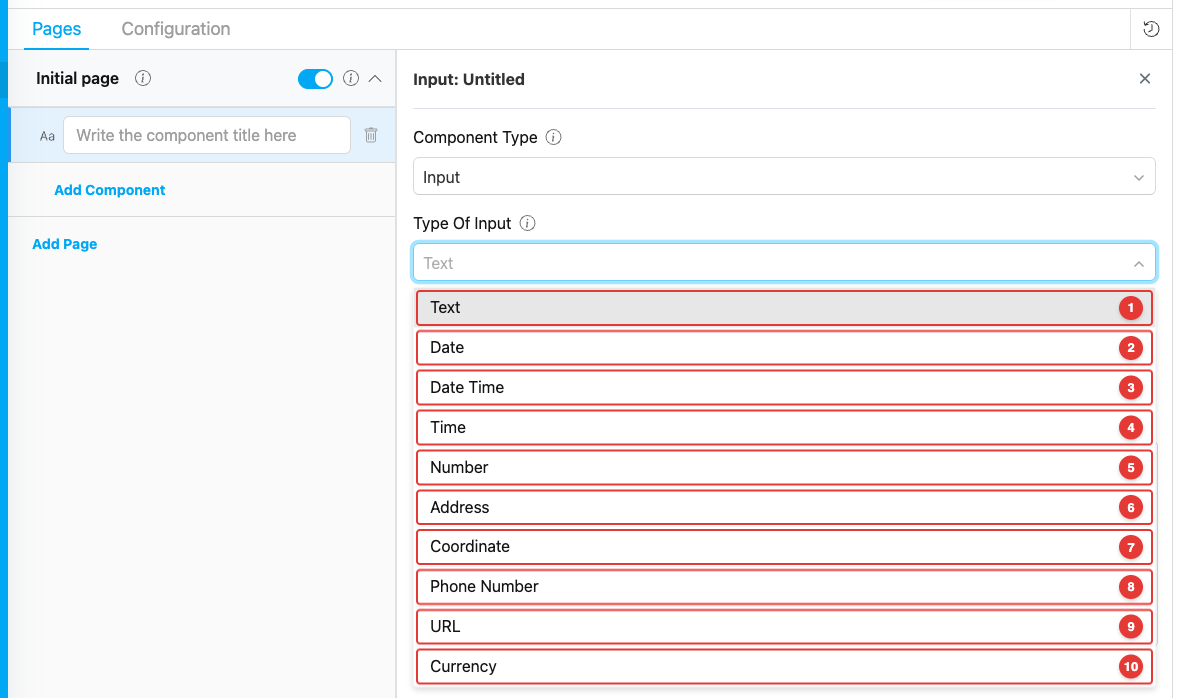1180x698 pixels.
Task: Show info for Type Of Input
Action: (x=528, y=223)
